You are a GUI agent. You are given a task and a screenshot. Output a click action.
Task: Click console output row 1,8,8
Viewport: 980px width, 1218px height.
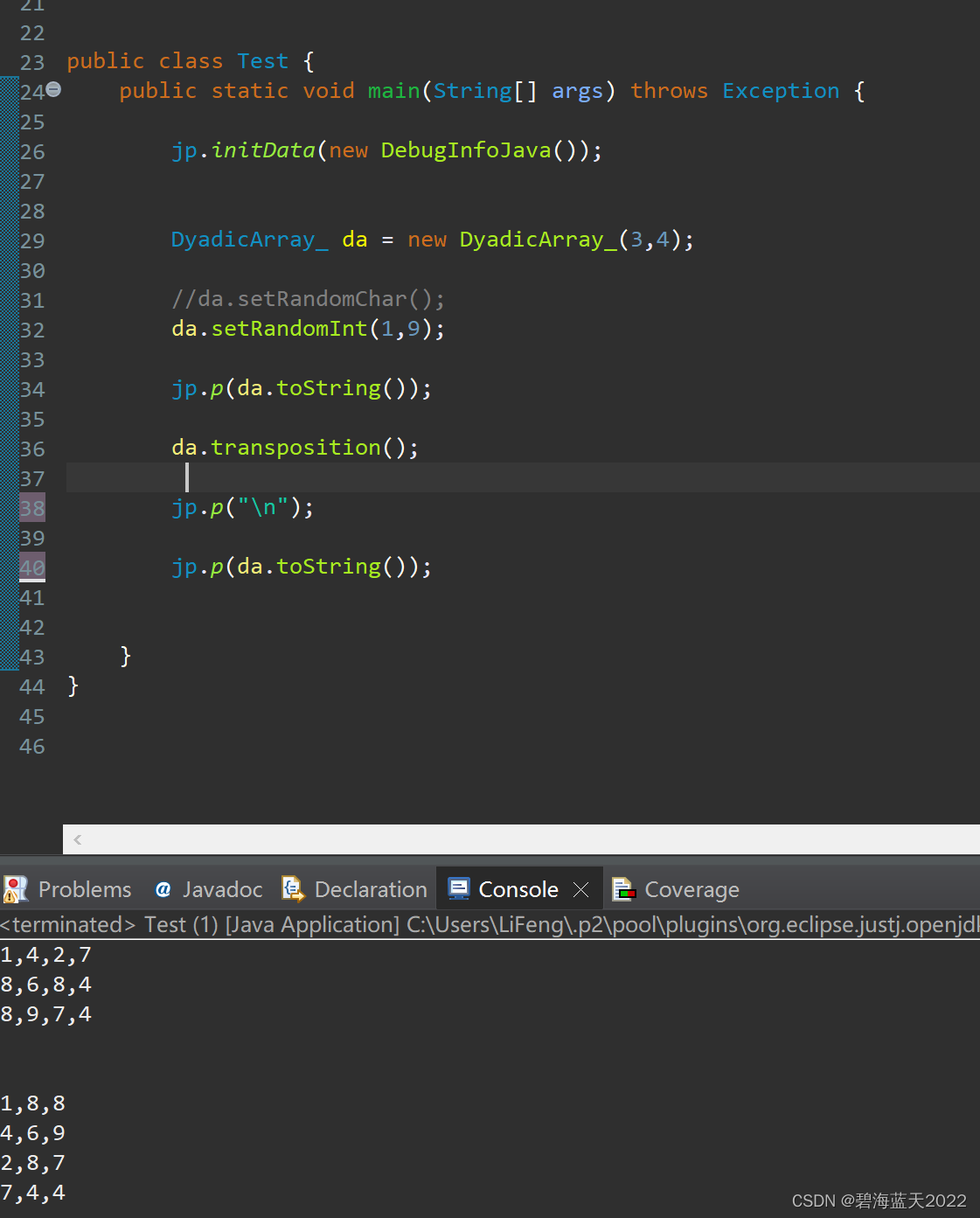33,1103
